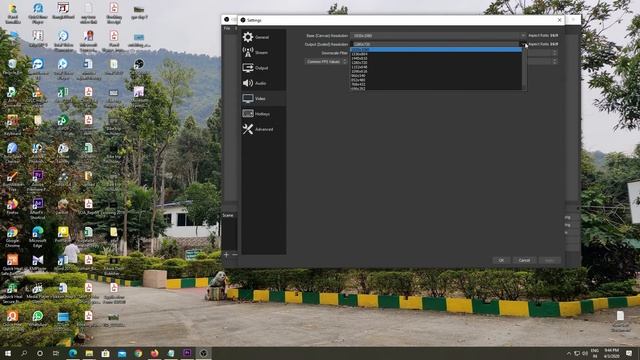Launch Microsoft Edge from the taskbar
The image size is (640, 360).
pyautogui.click(x=73, y=353)
